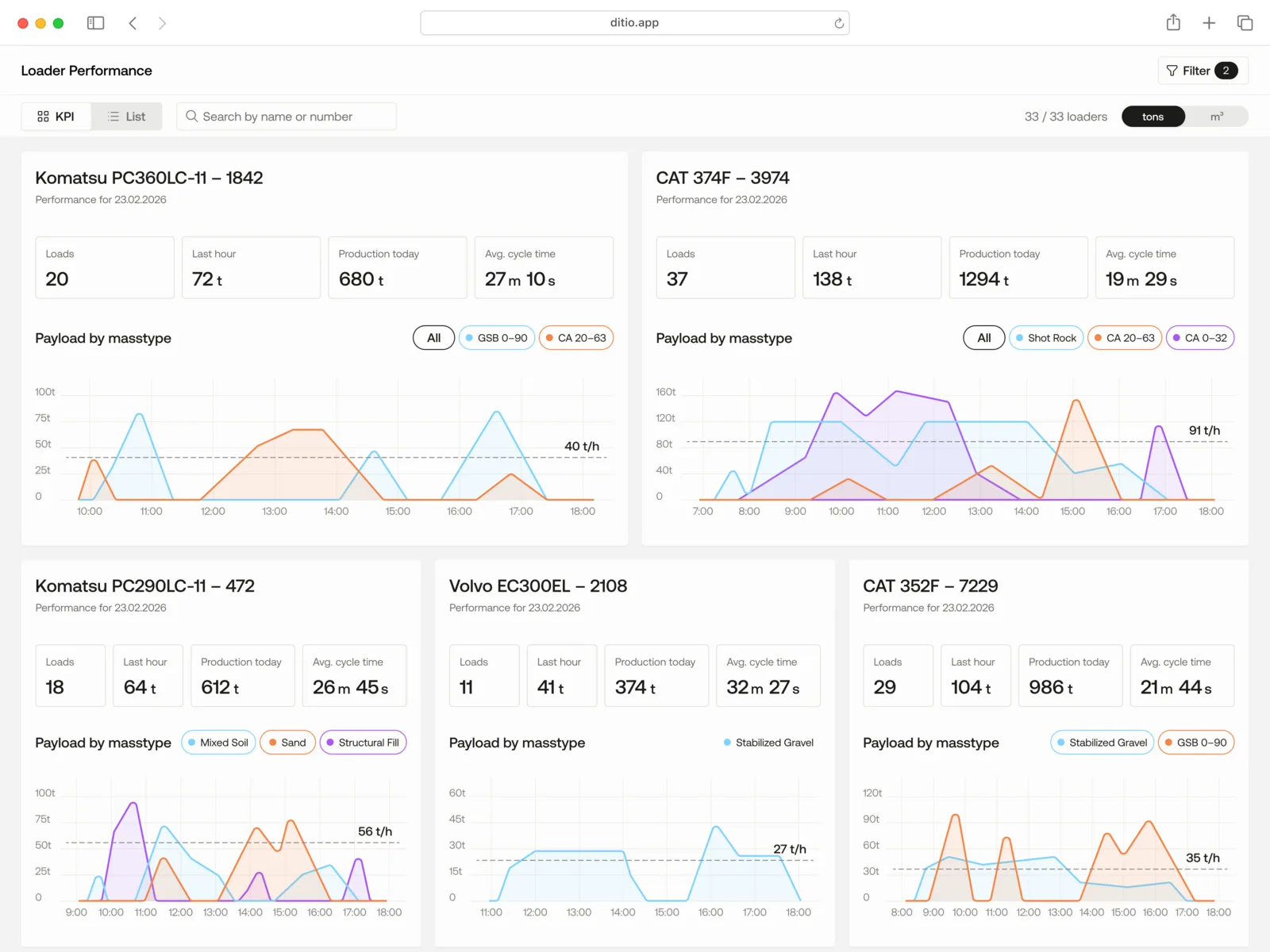Click the search by name or number field

pyautogui.click(x=286, y=116)
